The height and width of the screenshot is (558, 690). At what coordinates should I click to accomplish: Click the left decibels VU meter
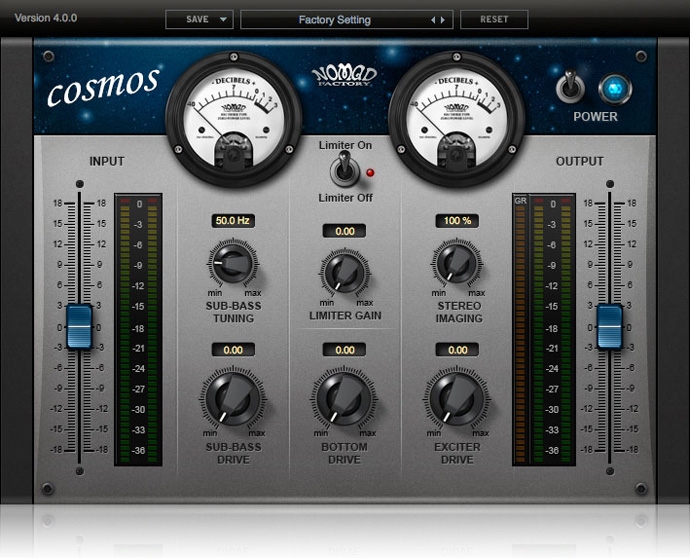click(x=234, y=118)
